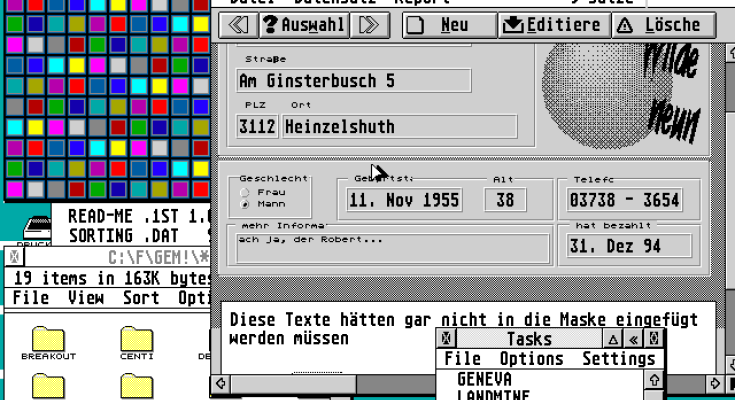Viewport: 735px width, 400px height.
Task: Delete the record using Lösche
Action: 662,25
